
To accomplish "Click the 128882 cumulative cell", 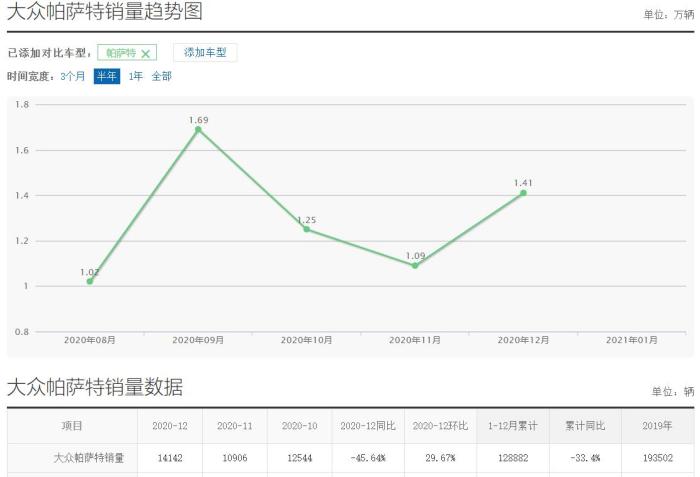I will [513, 458].
